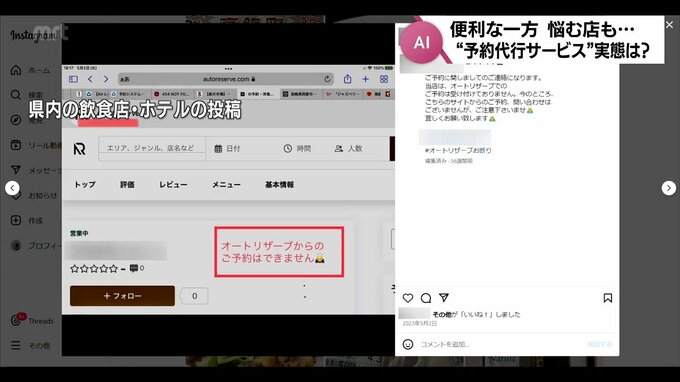This screenshot has width=680, height=382.
Task: Click the AutoReserve R logo
Action: [79, 149]
